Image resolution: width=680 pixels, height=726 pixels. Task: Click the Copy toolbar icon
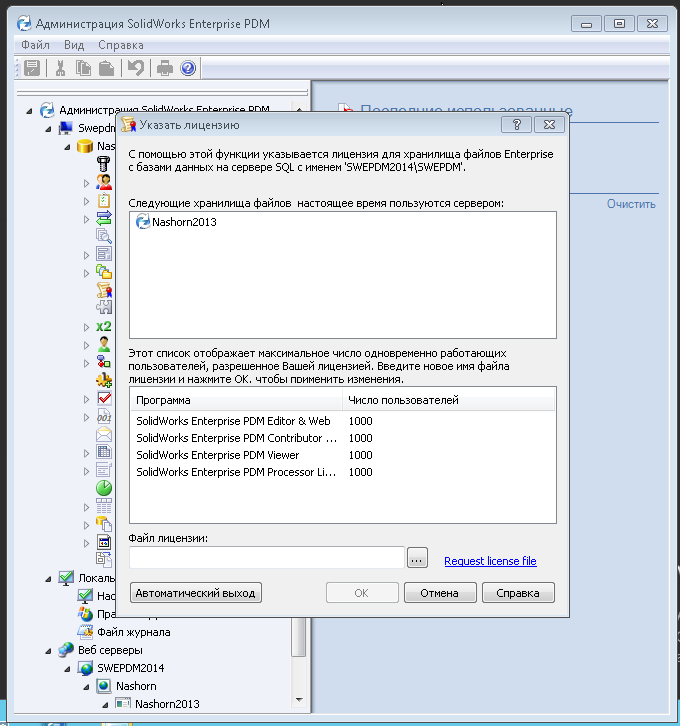tap(83, 68)
